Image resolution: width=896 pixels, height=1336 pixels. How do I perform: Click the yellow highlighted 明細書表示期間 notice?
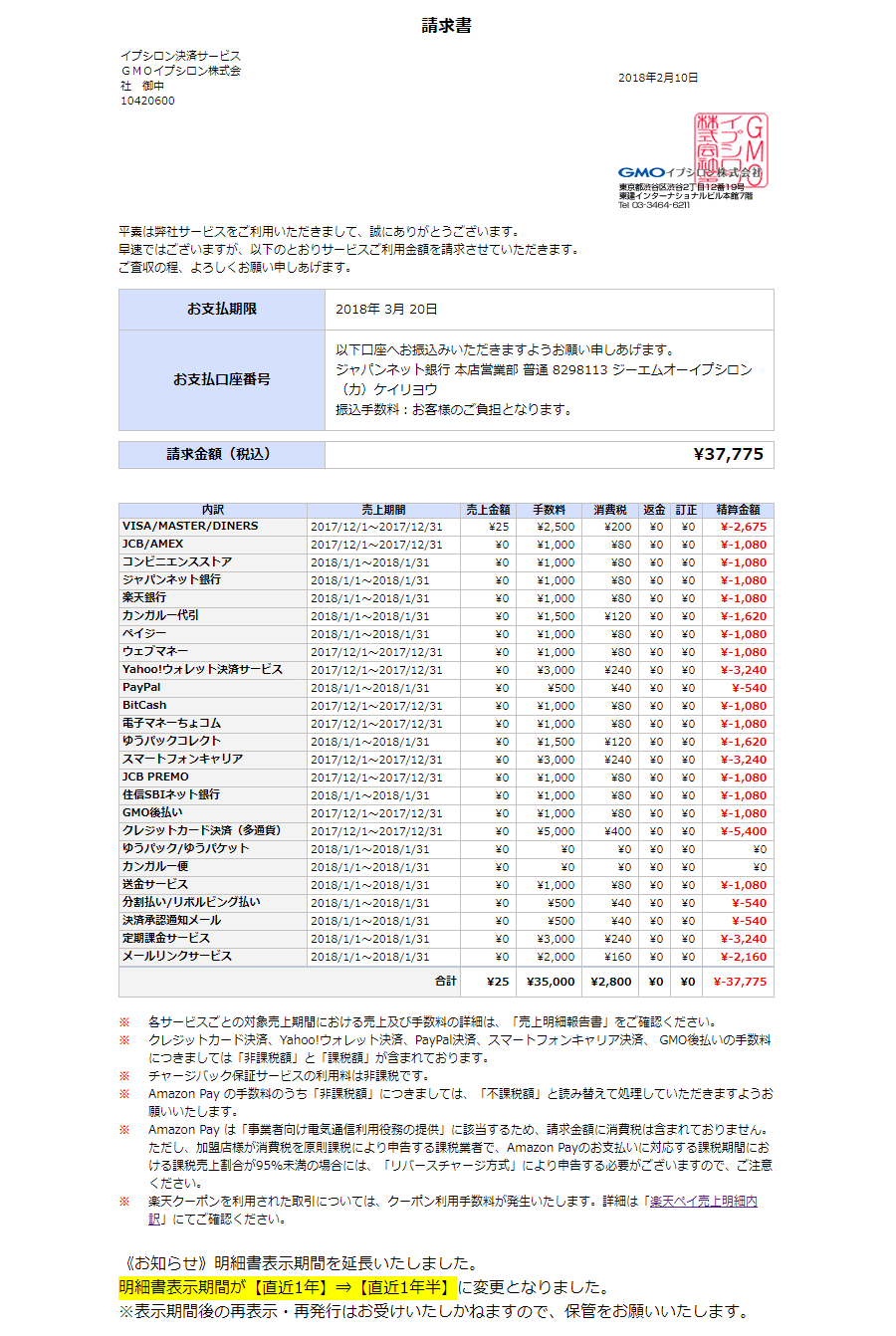point(287,1287)
